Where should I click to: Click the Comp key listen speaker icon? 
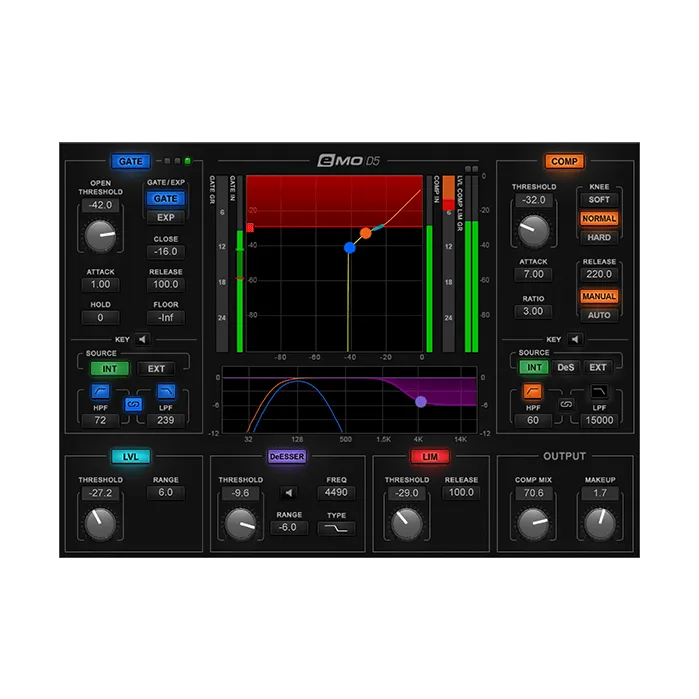(575, 339)
